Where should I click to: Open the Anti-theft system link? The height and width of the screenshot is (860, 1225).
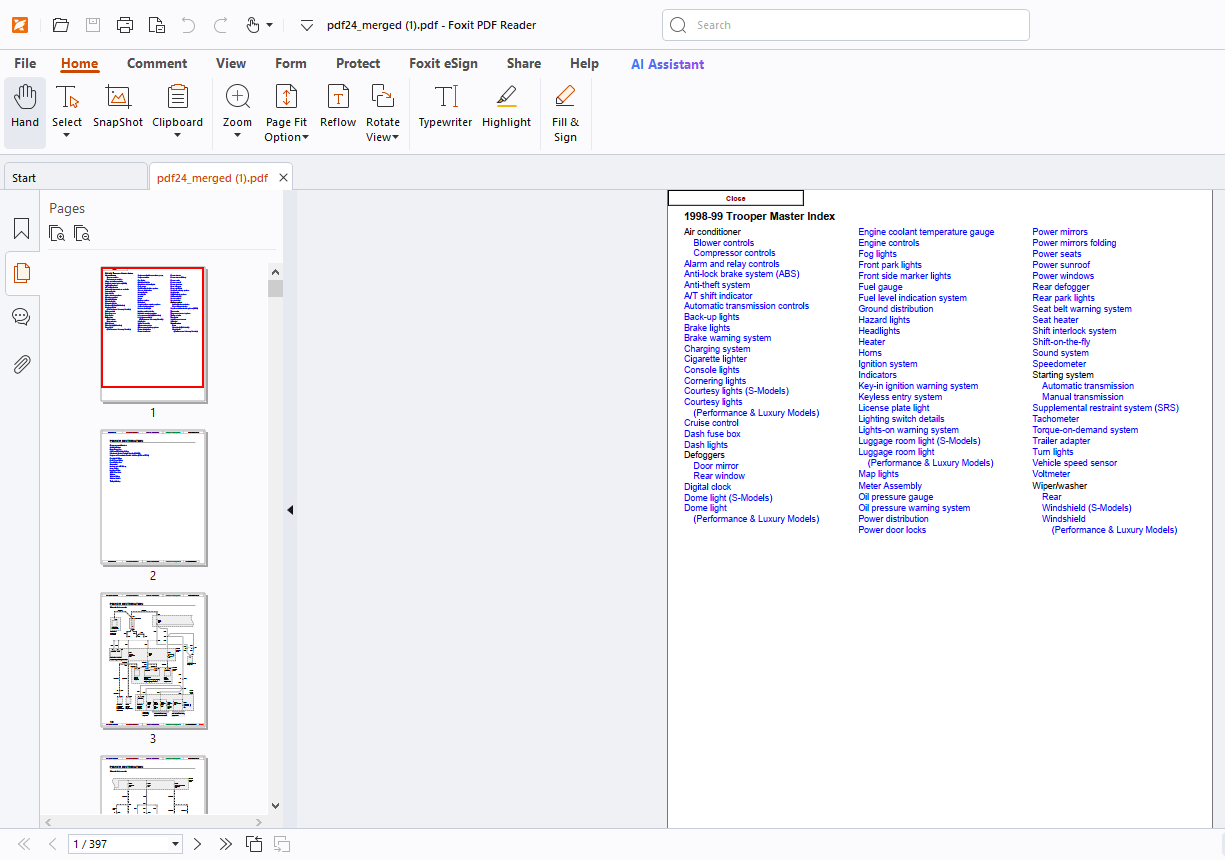pos(716,285)
